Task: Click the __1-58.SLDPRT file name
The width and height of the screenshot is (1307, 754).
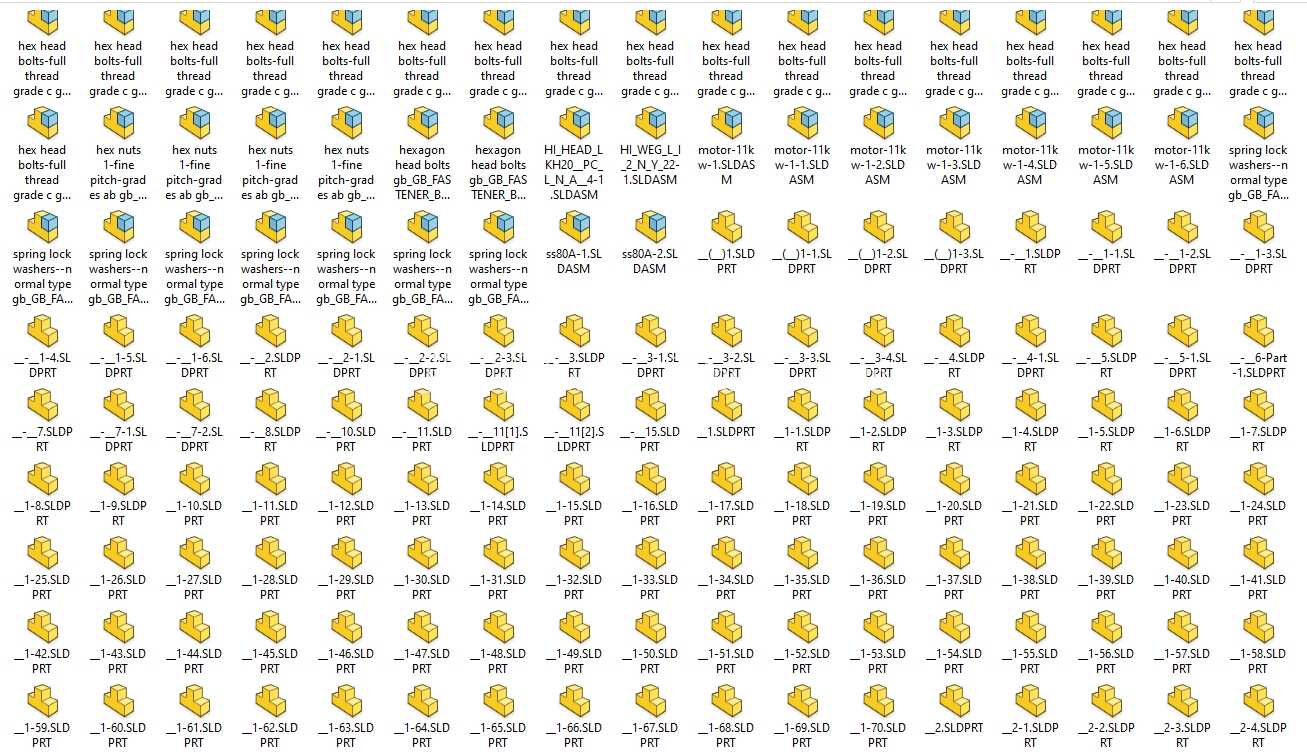Action: (1258, 661)
